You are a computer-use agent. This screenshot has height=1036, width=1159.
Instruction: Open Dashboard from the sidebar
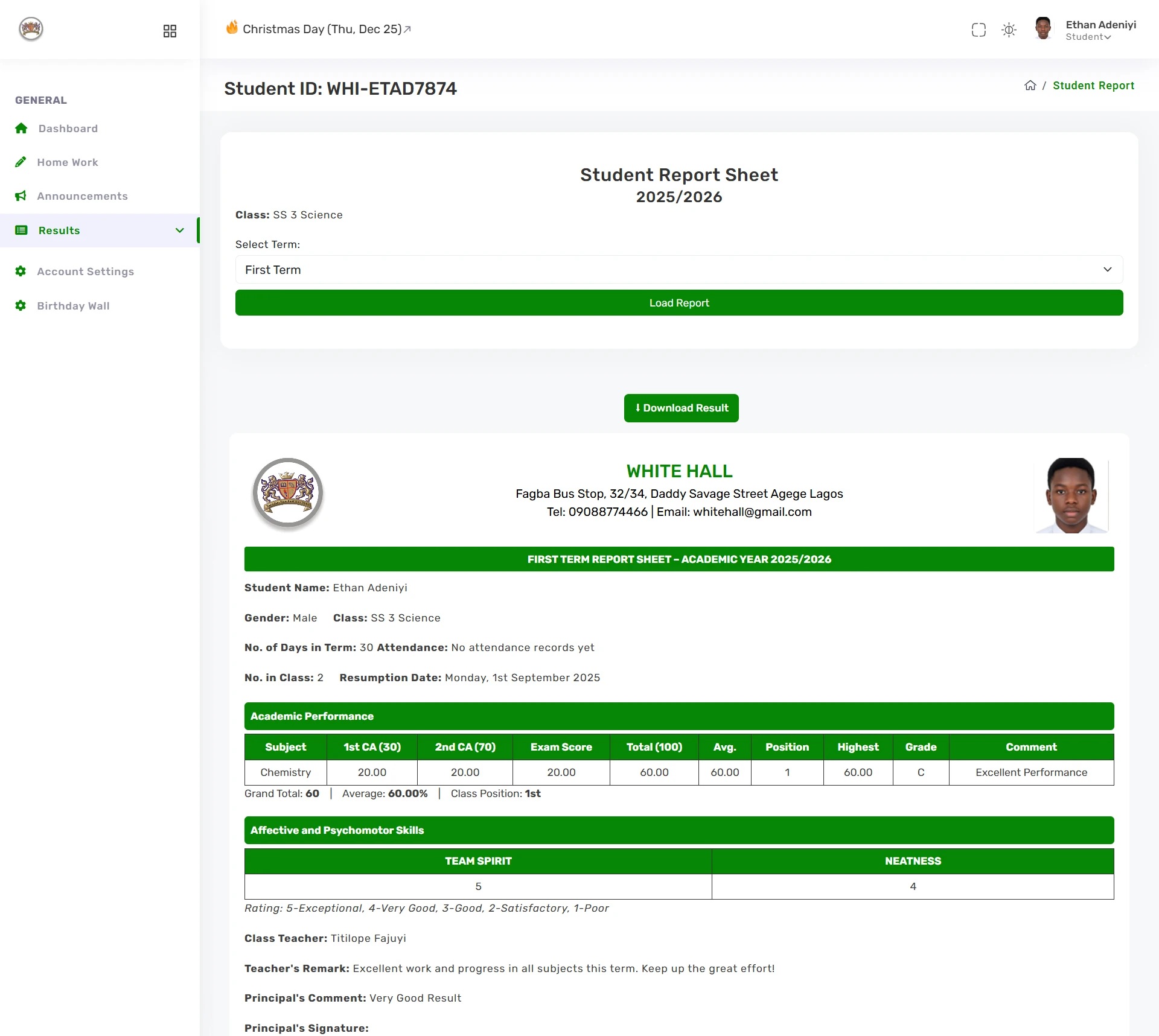point(68,129)
